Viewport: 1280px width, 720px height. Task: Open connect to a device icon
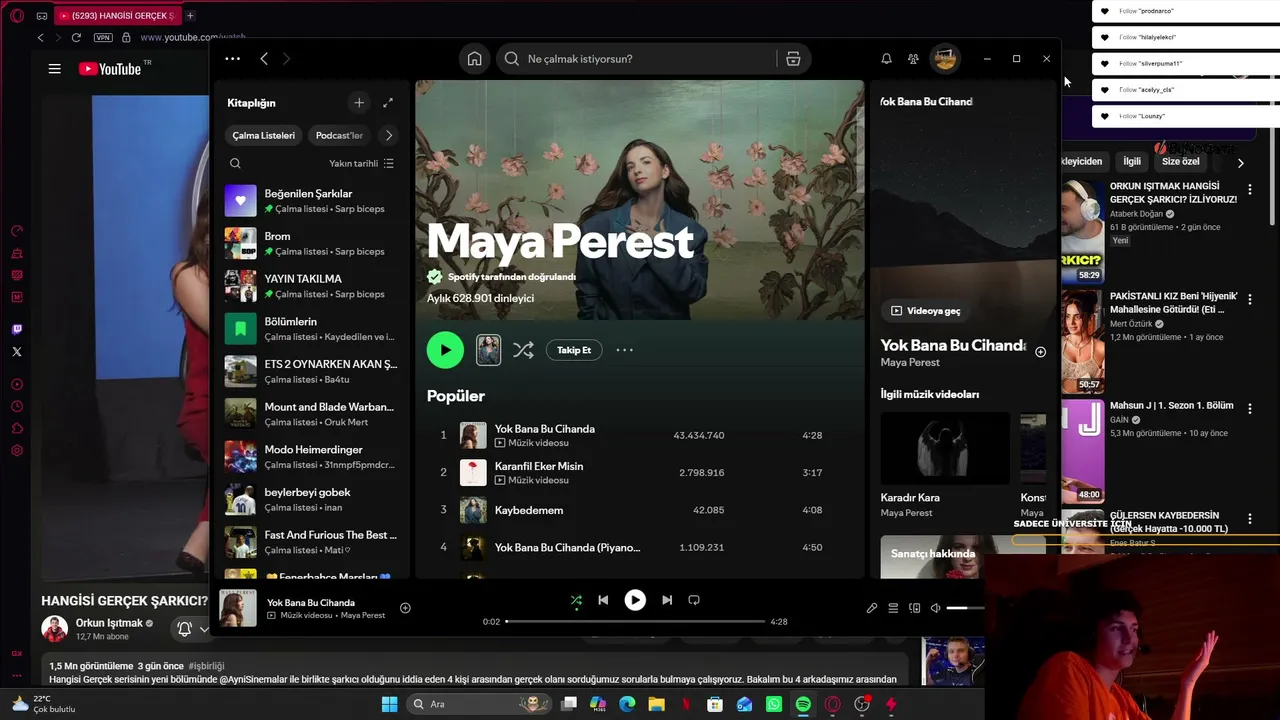[914, 608]
